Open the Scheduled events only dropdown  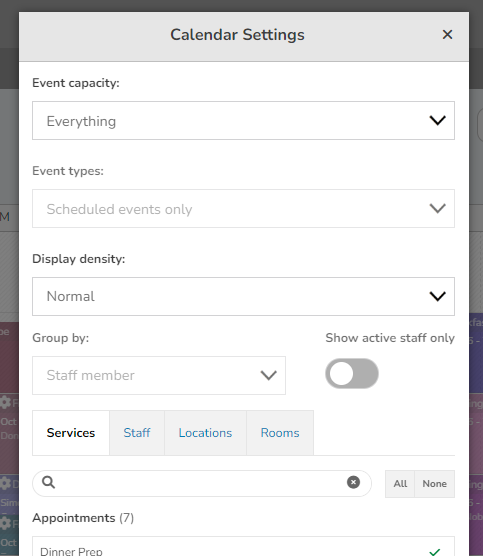coord(243,208)
